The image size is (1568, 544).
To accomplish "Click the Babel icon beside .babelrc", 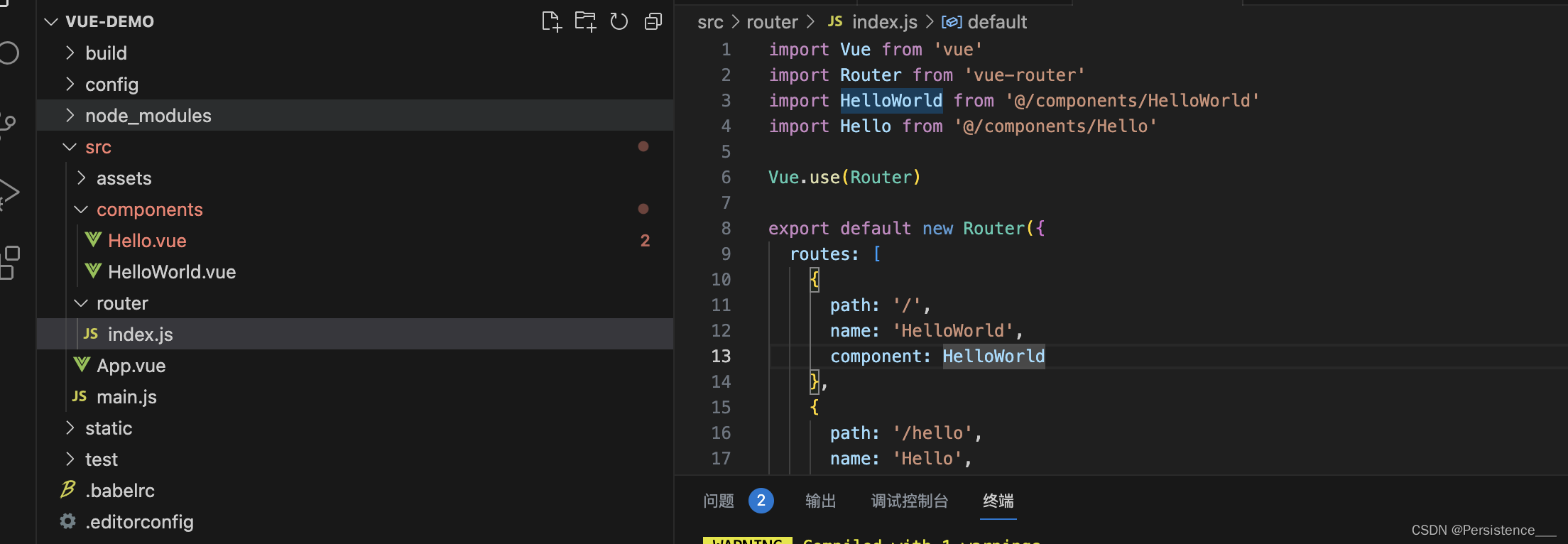I will (68, 489).
